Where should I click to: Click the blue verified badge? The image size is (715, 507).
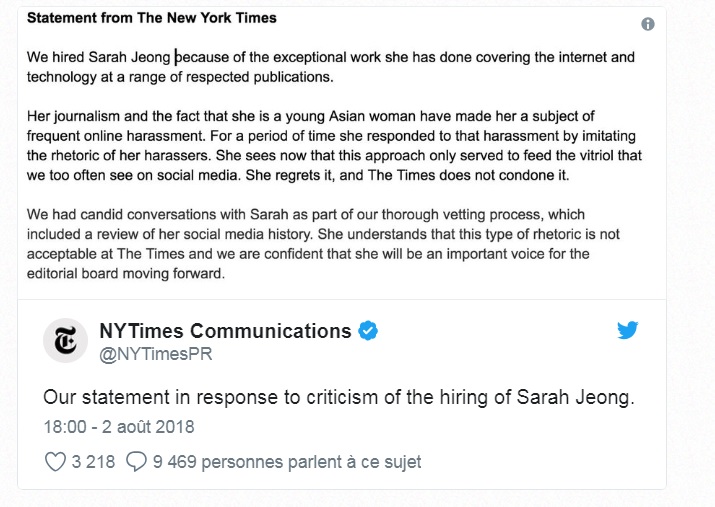click(367, 331)
